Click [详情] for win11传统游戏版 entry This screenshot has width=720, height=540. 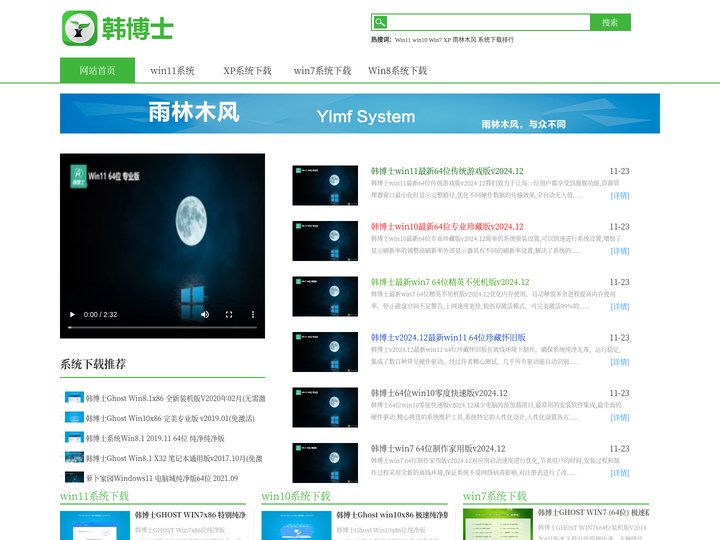620,196
